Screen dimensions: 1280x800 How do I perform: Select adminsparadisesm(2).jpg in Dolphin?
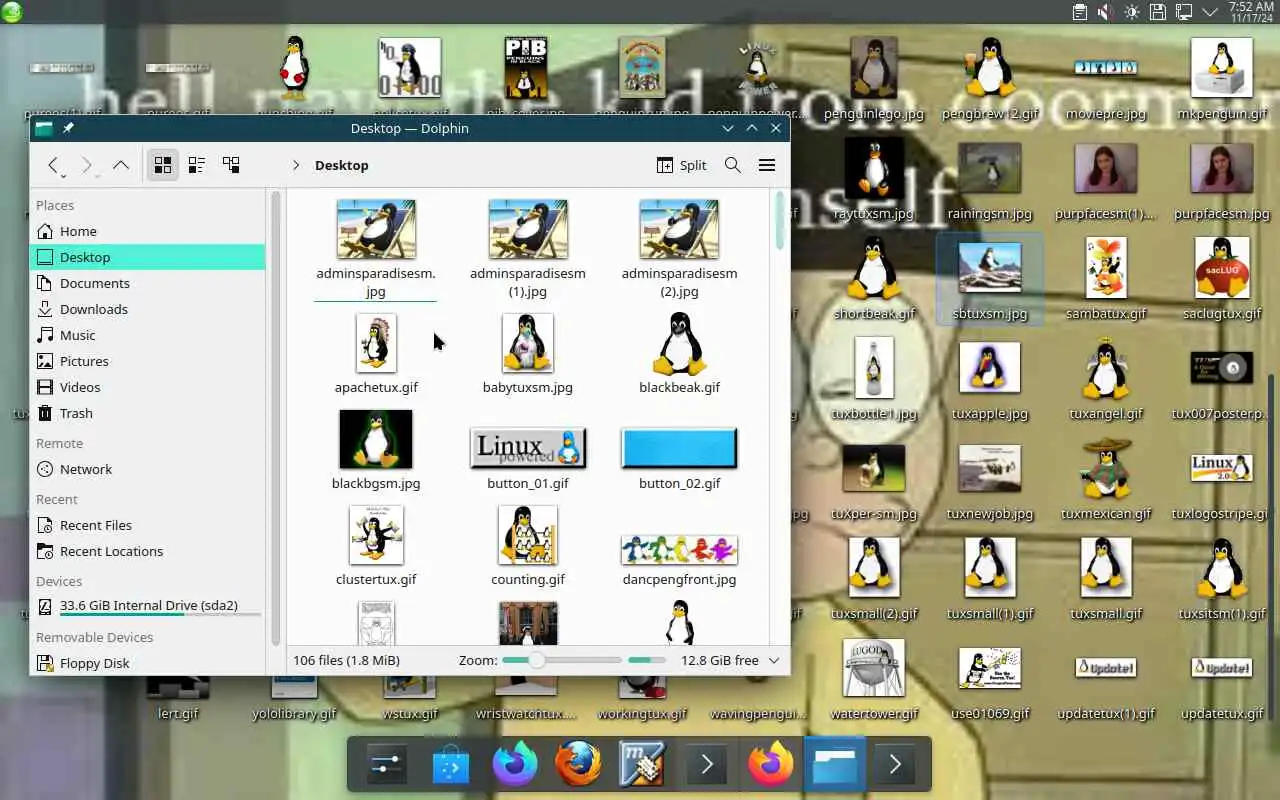680,248
